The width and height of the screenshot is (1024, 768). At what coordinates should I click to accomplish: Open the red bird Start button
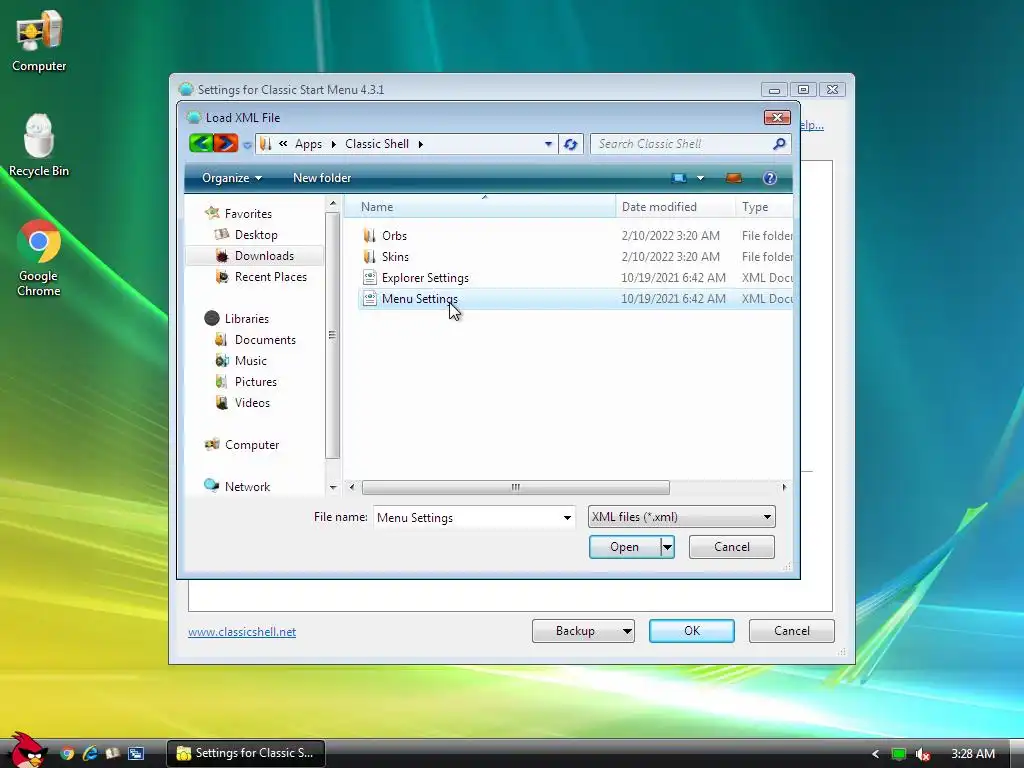click(27, 750)
